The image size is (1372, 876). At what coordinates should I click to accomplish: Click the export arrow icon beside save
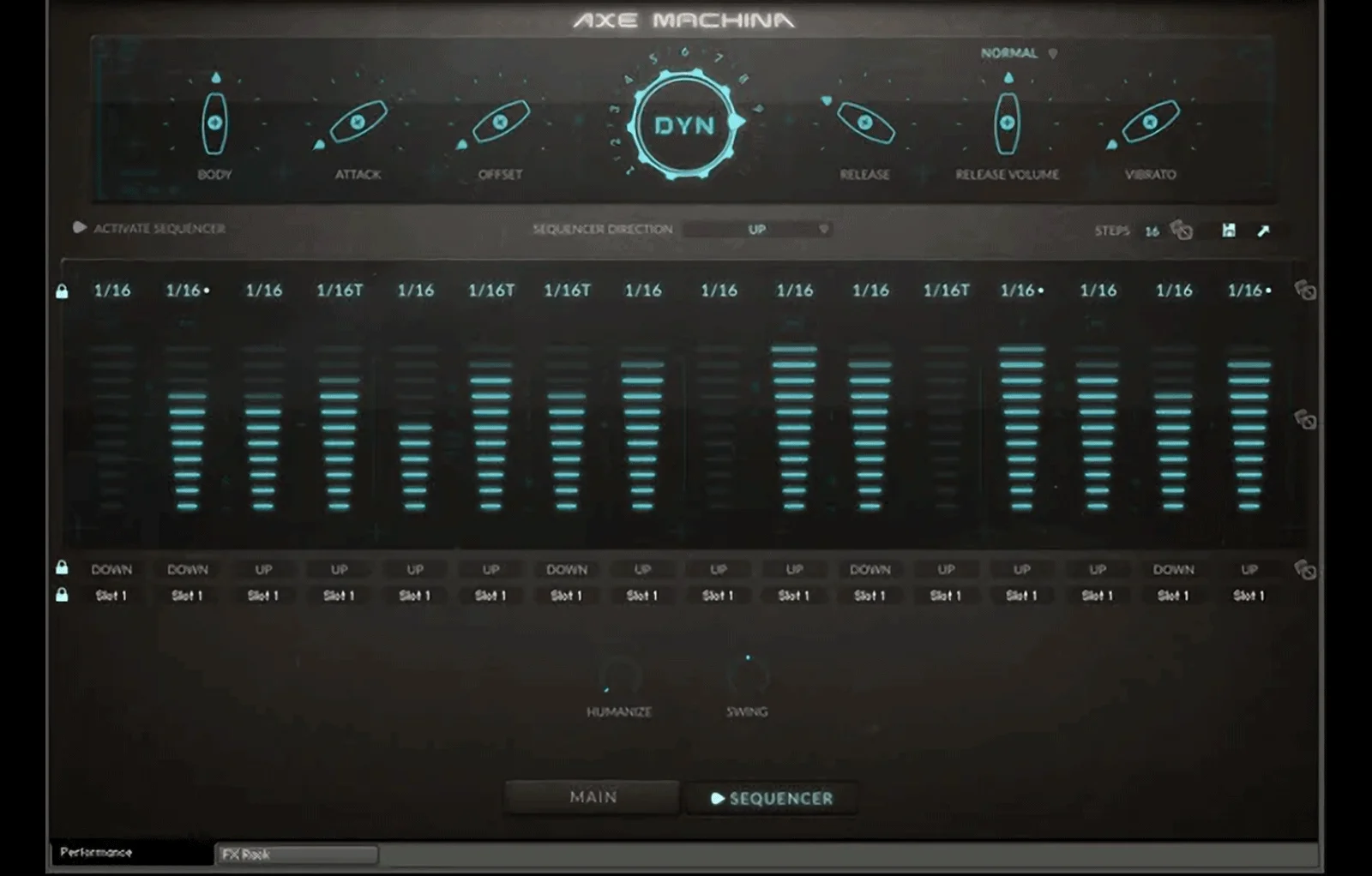(1263, 231)
